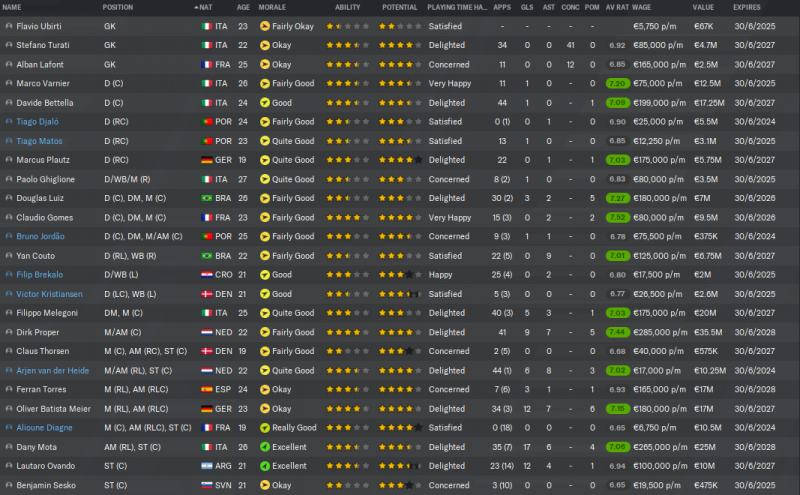
Task: Click the player icon next to Benjamin Sesko
Action: (x=9, y=485)
